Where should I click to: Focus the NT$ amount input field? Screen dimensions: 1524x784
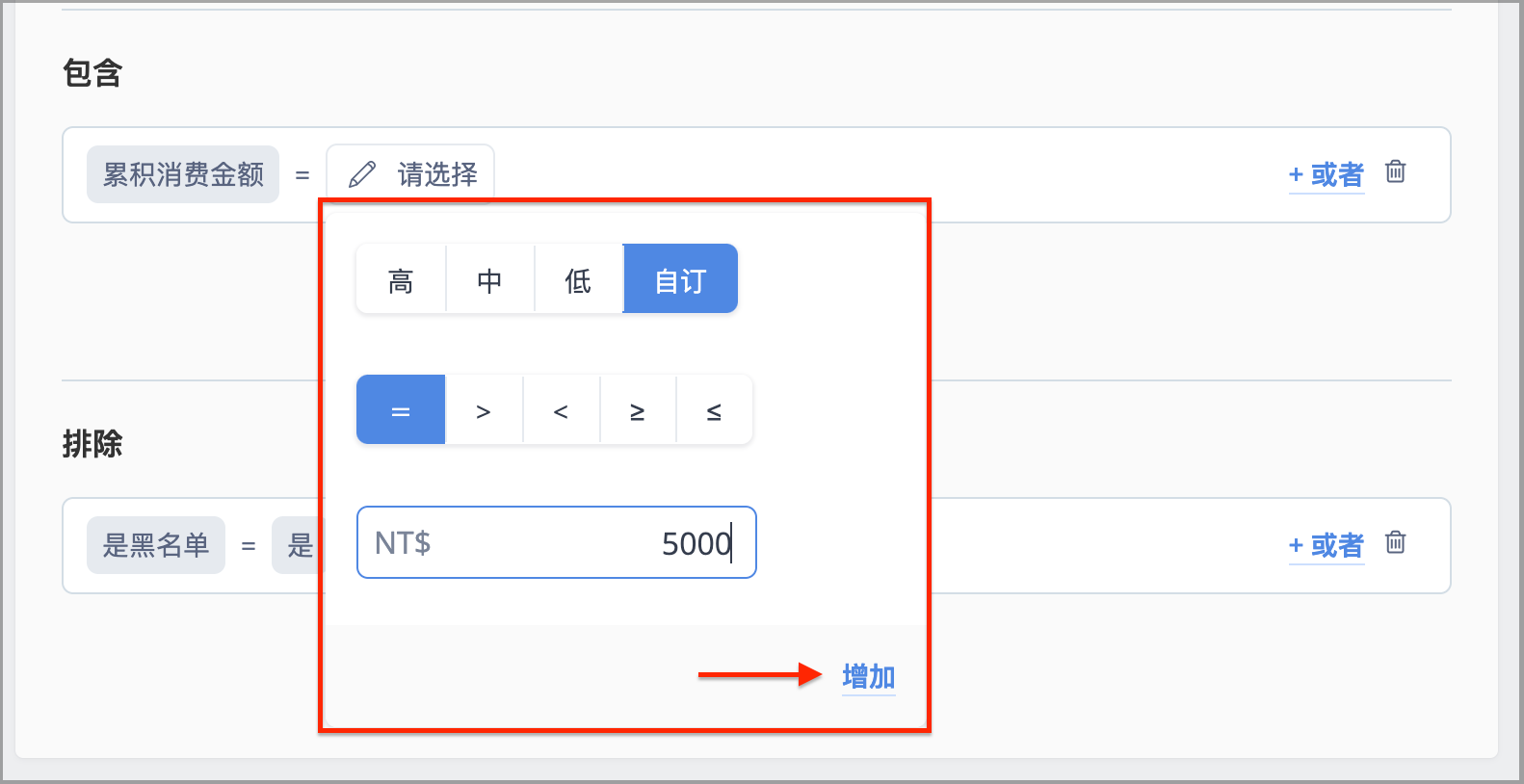point(557,542)
